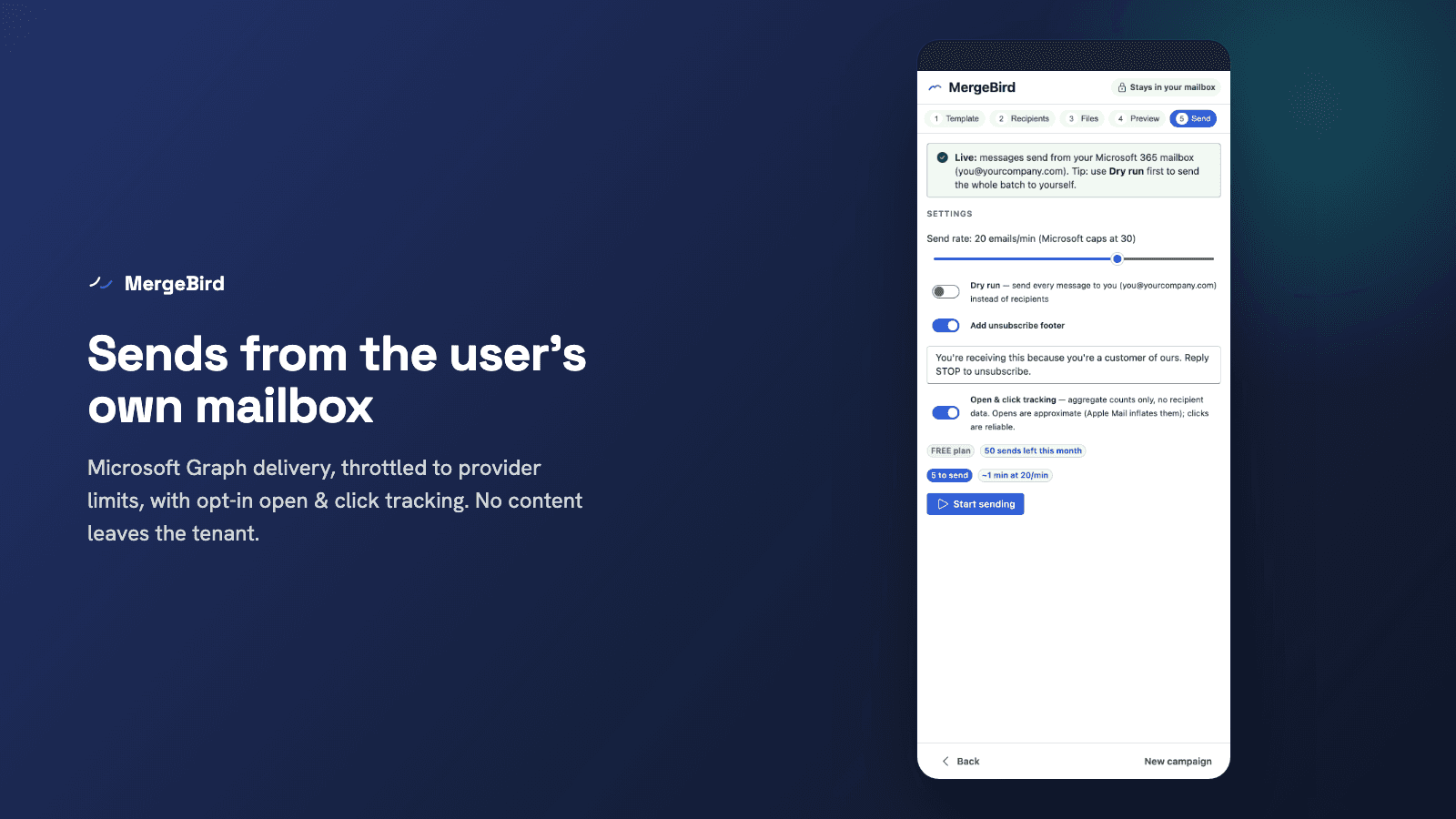Click the SETTINGS section heading
The width and height of the screenshot is (1456, 819).
tap(949, 214)
